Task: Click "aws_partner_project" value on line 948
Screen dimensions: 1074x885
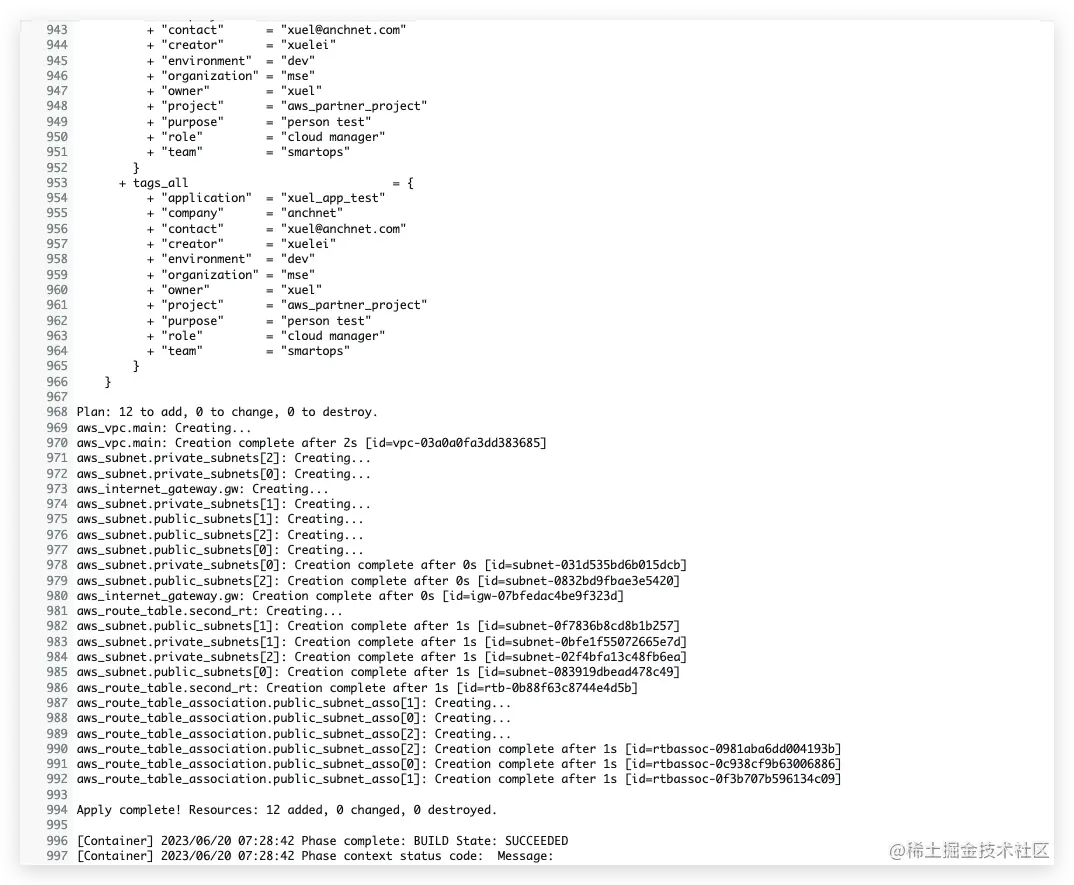Action: [354, 106]
